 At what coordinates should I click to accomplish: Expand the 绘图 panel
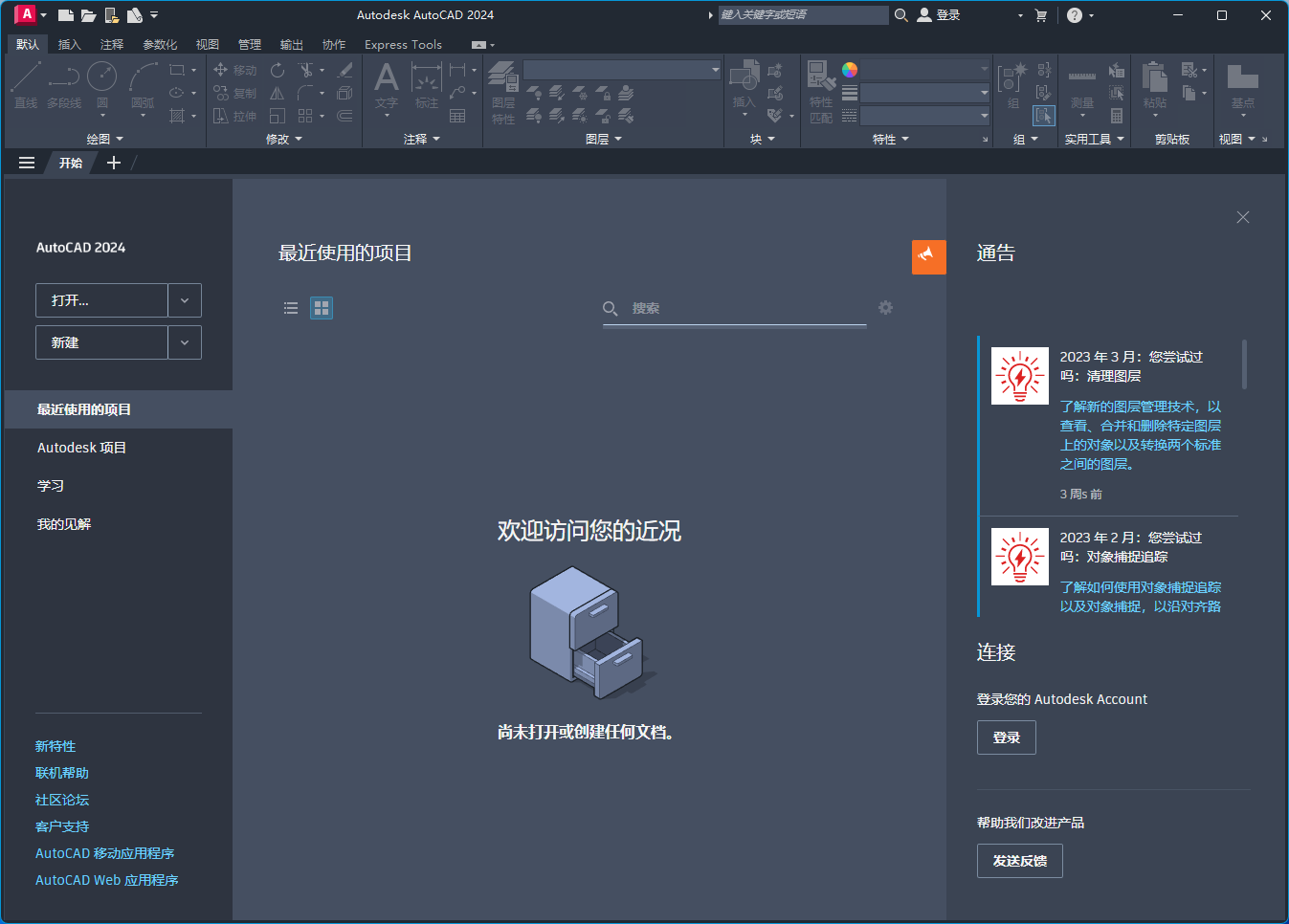tap(105, 140)
